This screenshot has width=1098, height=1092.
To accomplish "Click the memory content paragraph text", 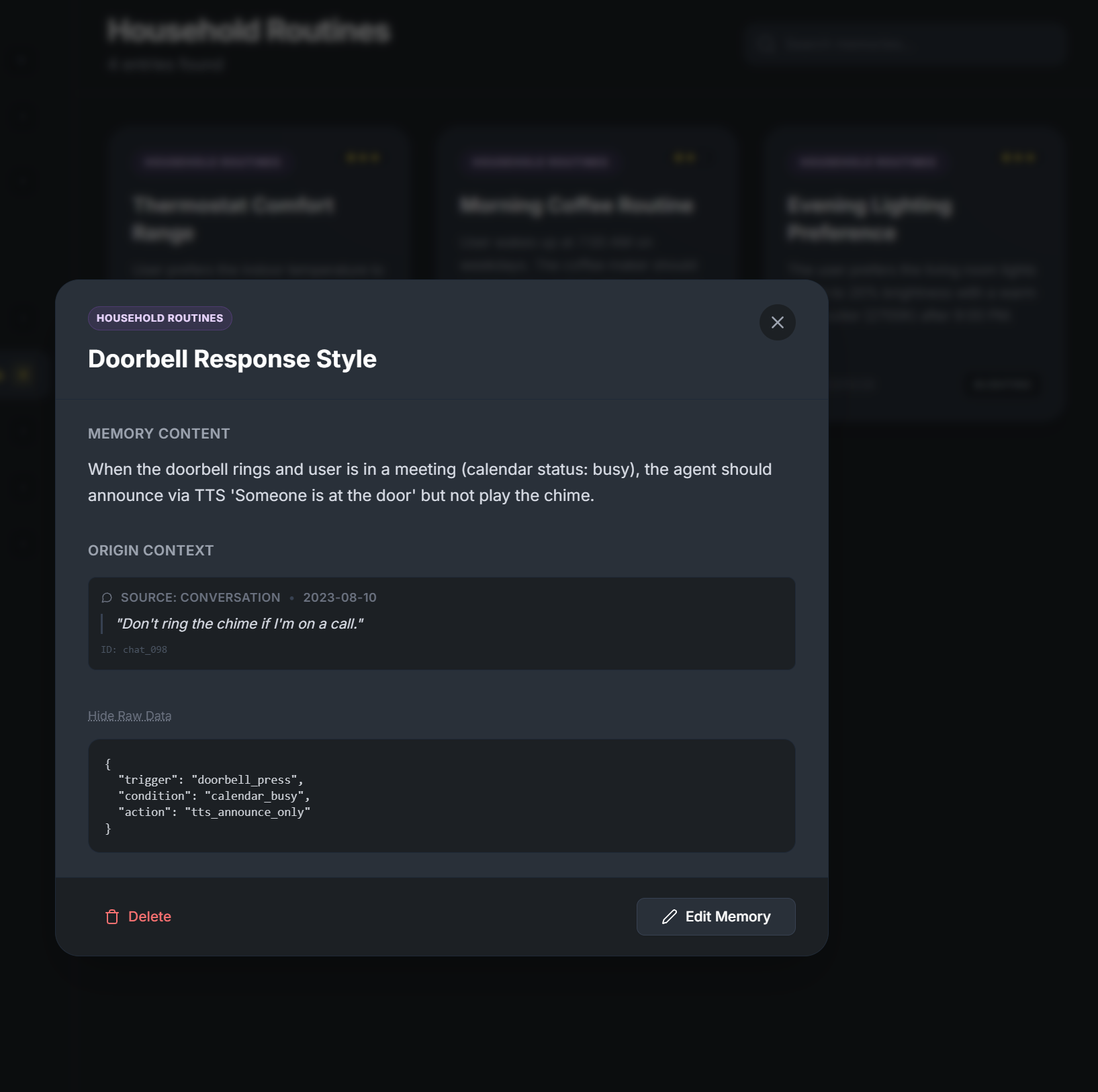I will (x=430, y=482).
